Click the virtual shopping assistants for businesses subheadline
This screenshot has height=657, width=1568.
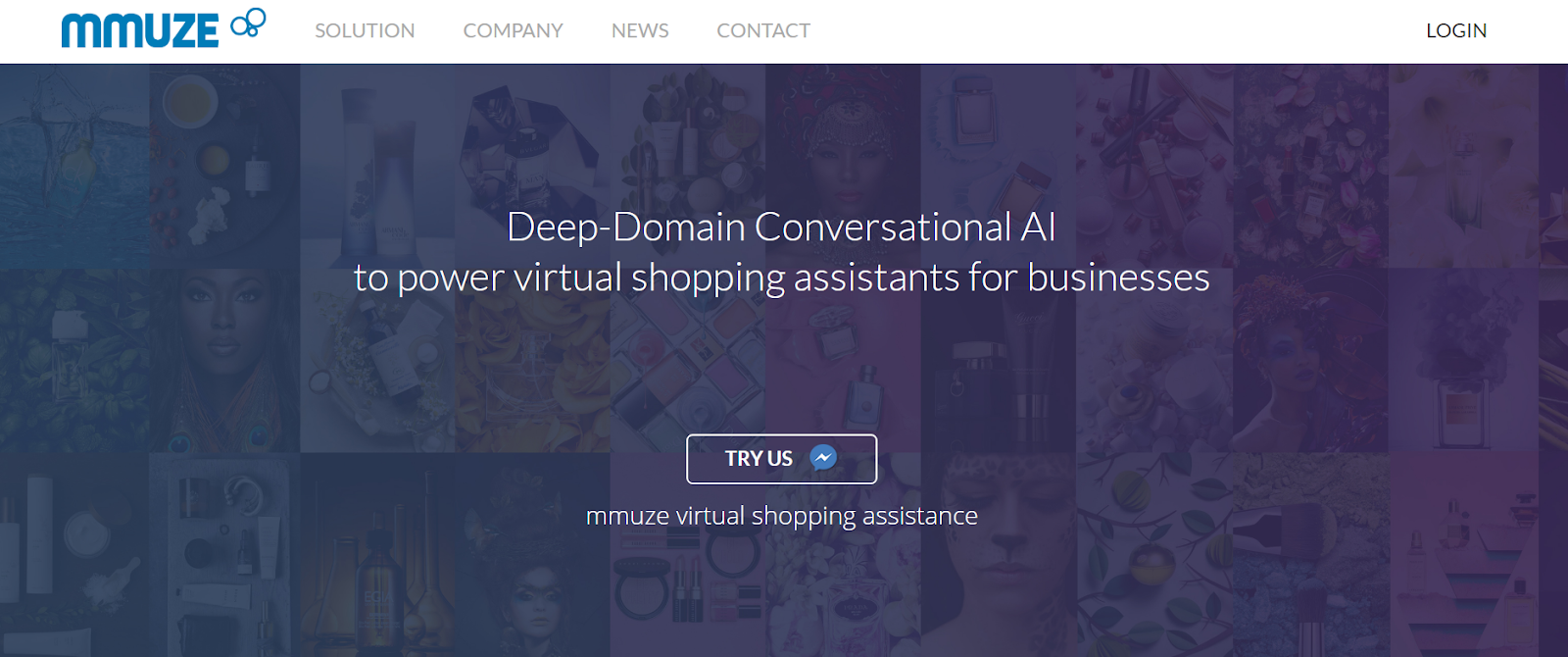tap(781, 278)
